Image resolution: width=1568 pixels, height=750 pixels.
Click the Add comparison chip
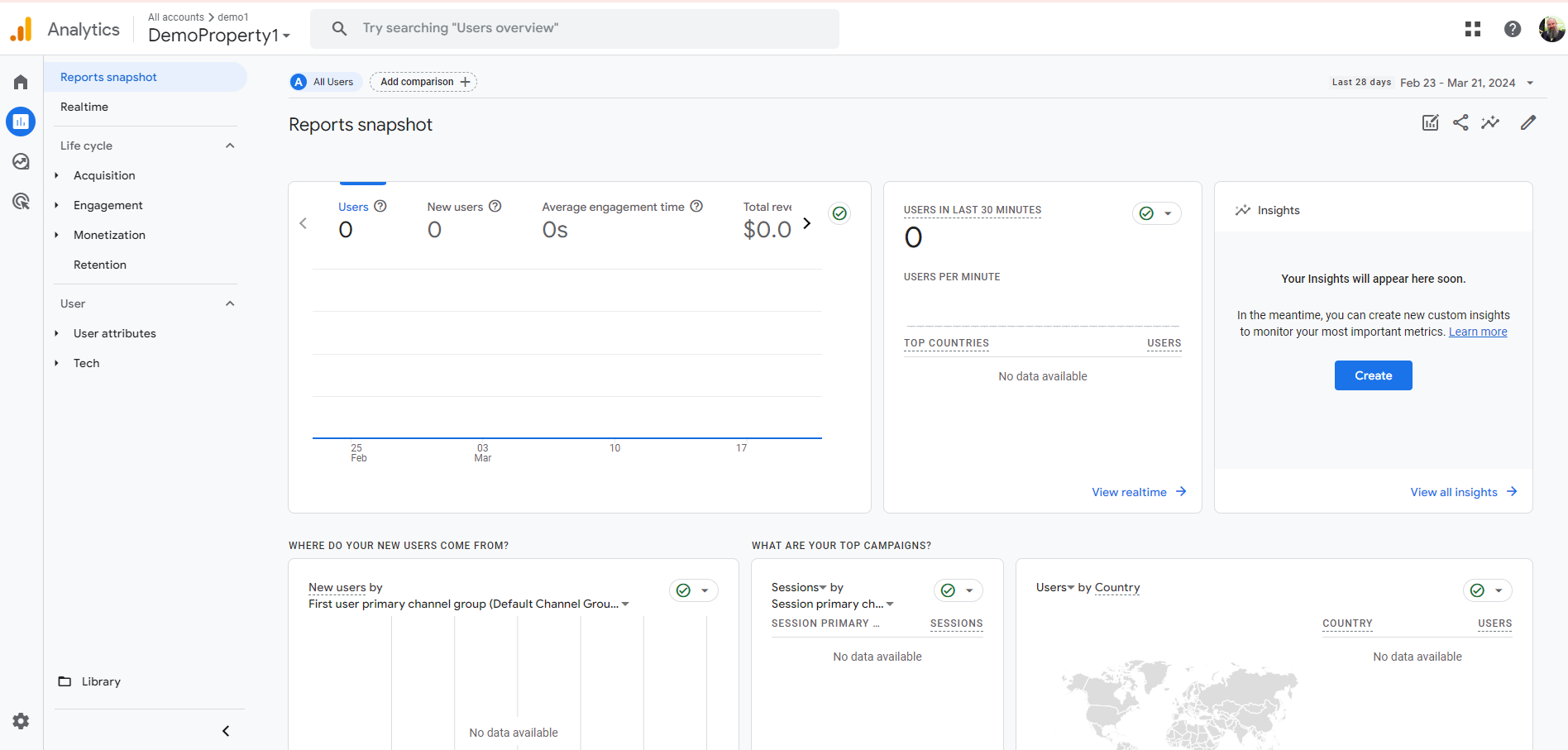coord(423,82)
